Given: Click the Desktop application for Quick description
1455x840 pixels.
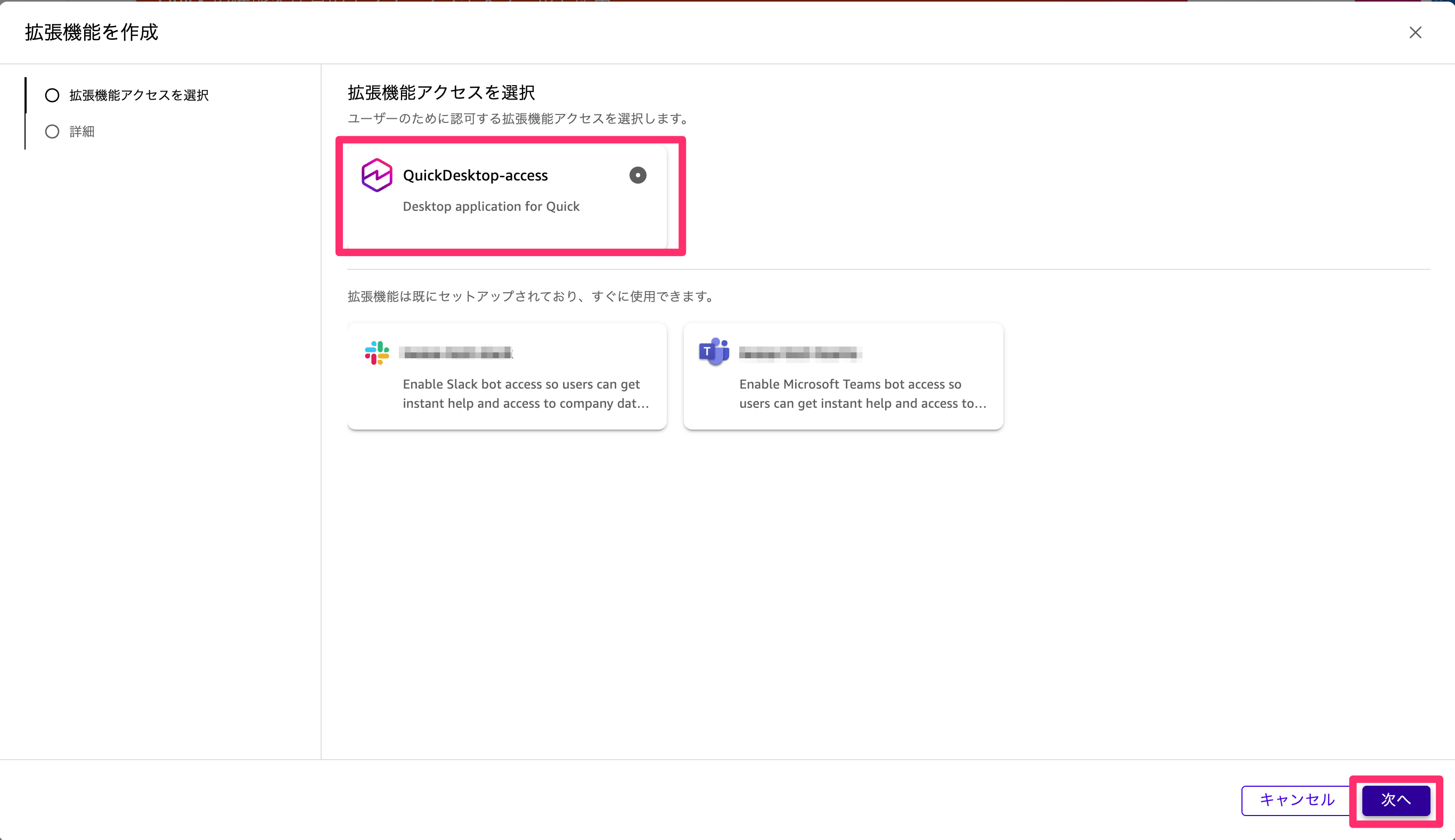Looking at the screenshot, I should click(x=491, y=207).
